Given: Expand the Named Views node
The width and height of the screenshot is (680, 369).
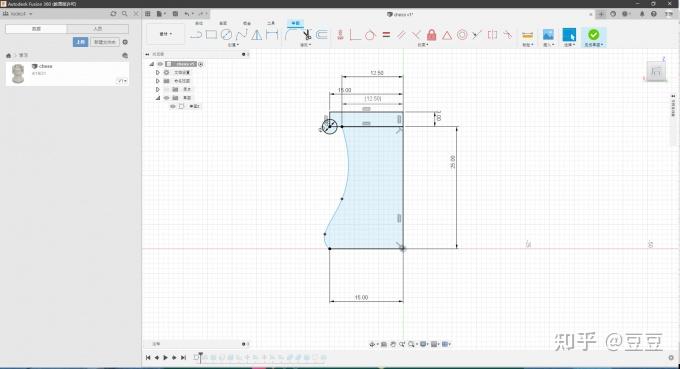Looking at the screenshot, I should (x=158, y=81).
